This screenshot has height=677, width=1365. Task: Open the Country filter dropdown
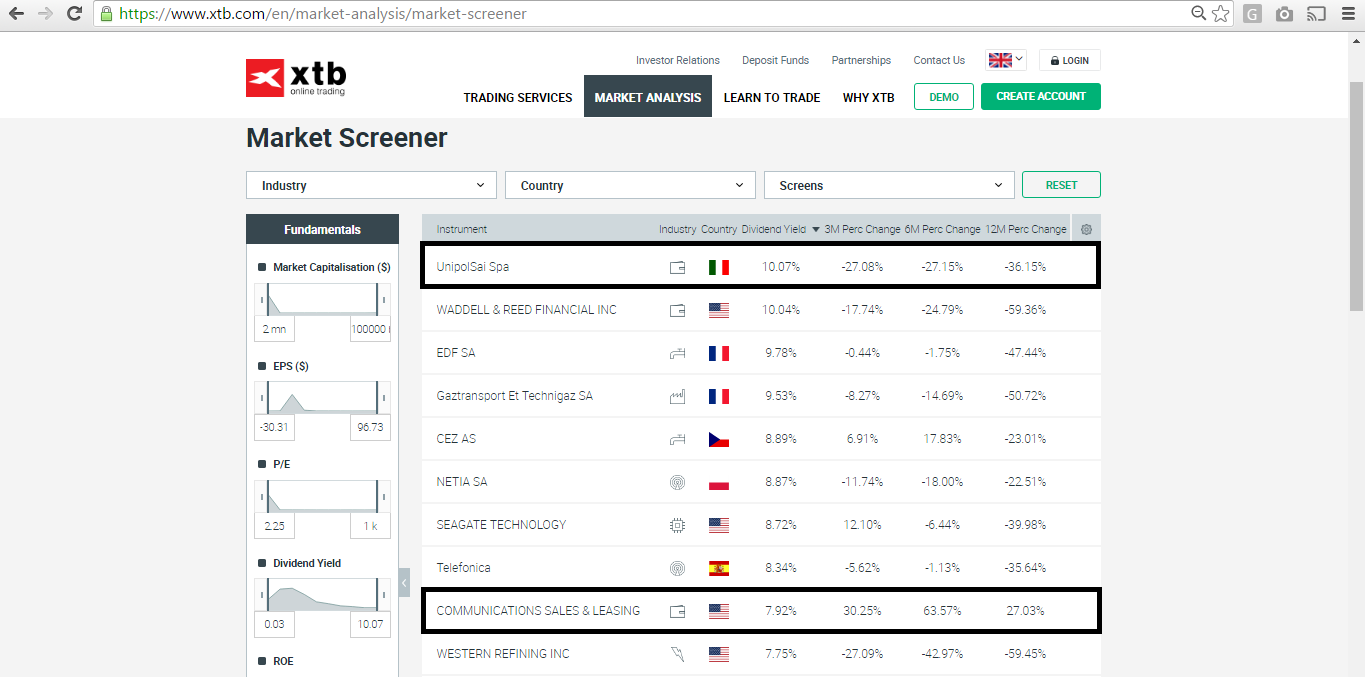(x=630, y=185)
